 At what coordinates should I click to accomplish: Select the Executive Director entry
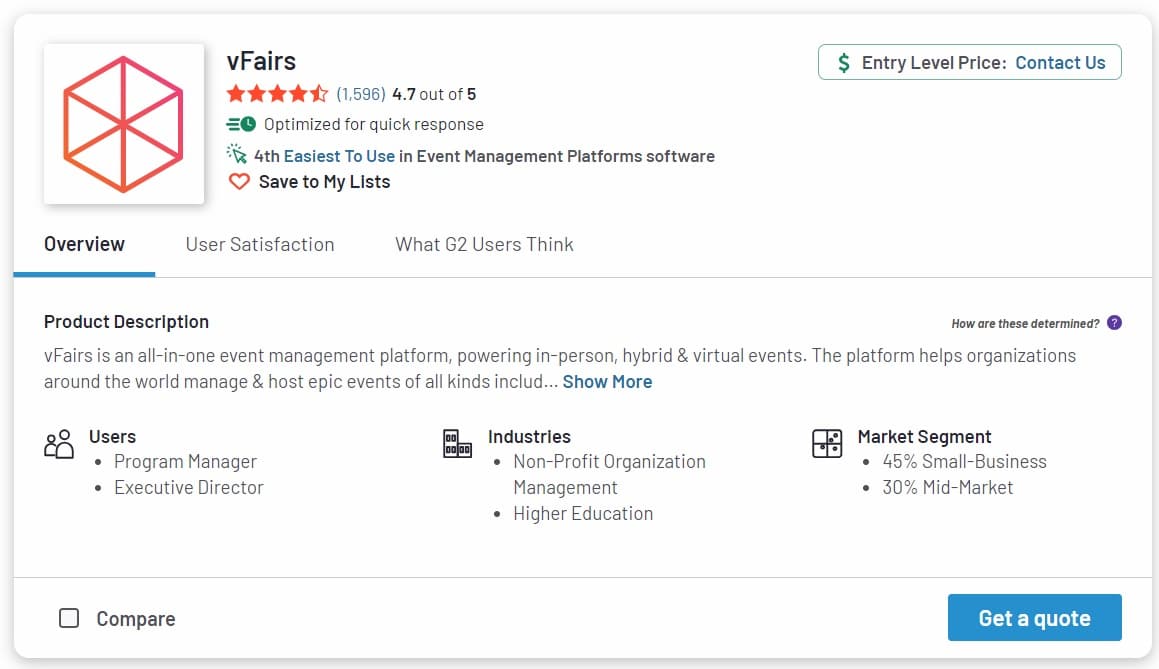tap(188, 487)
